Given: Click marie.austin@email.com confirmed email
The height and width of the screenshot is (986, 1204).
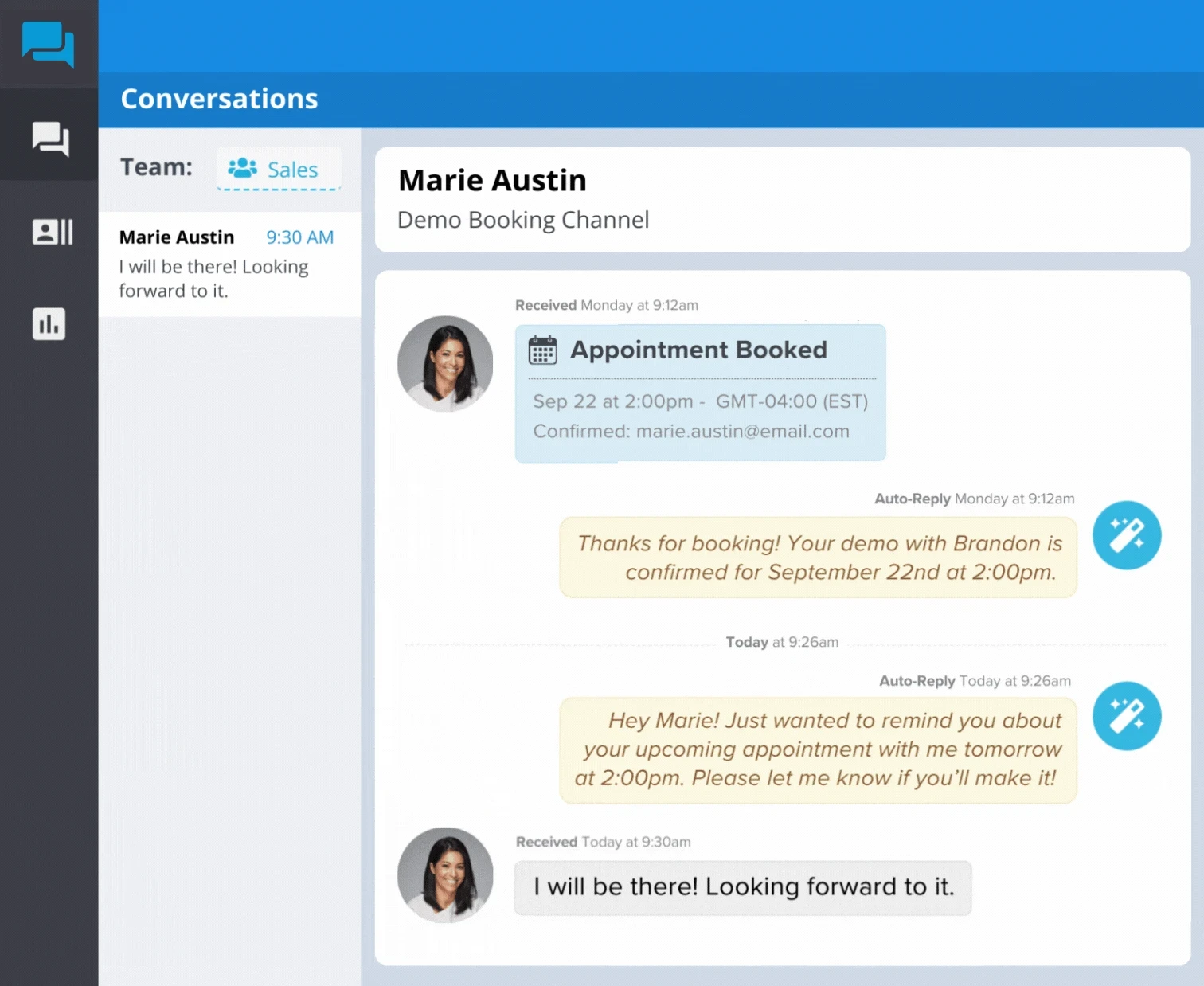Looking at the screenshot, I should click(x=743, y=431).
